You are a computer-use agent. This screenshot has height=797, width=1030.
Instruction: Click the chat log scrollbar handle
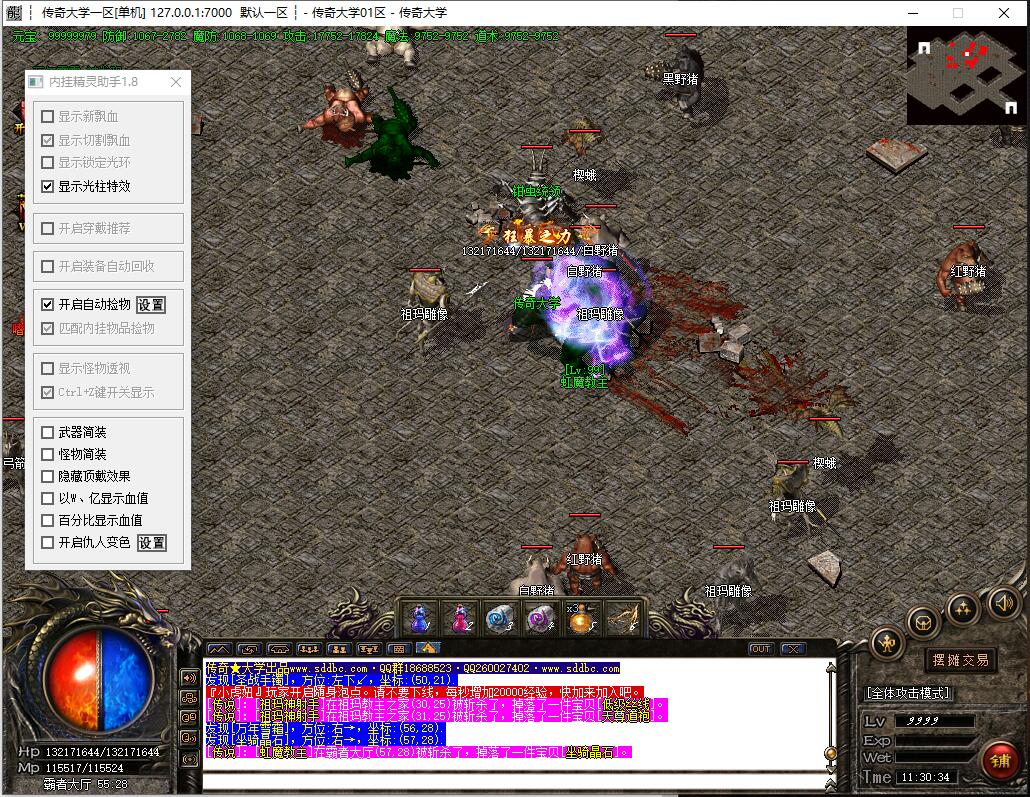pos(830,754)
